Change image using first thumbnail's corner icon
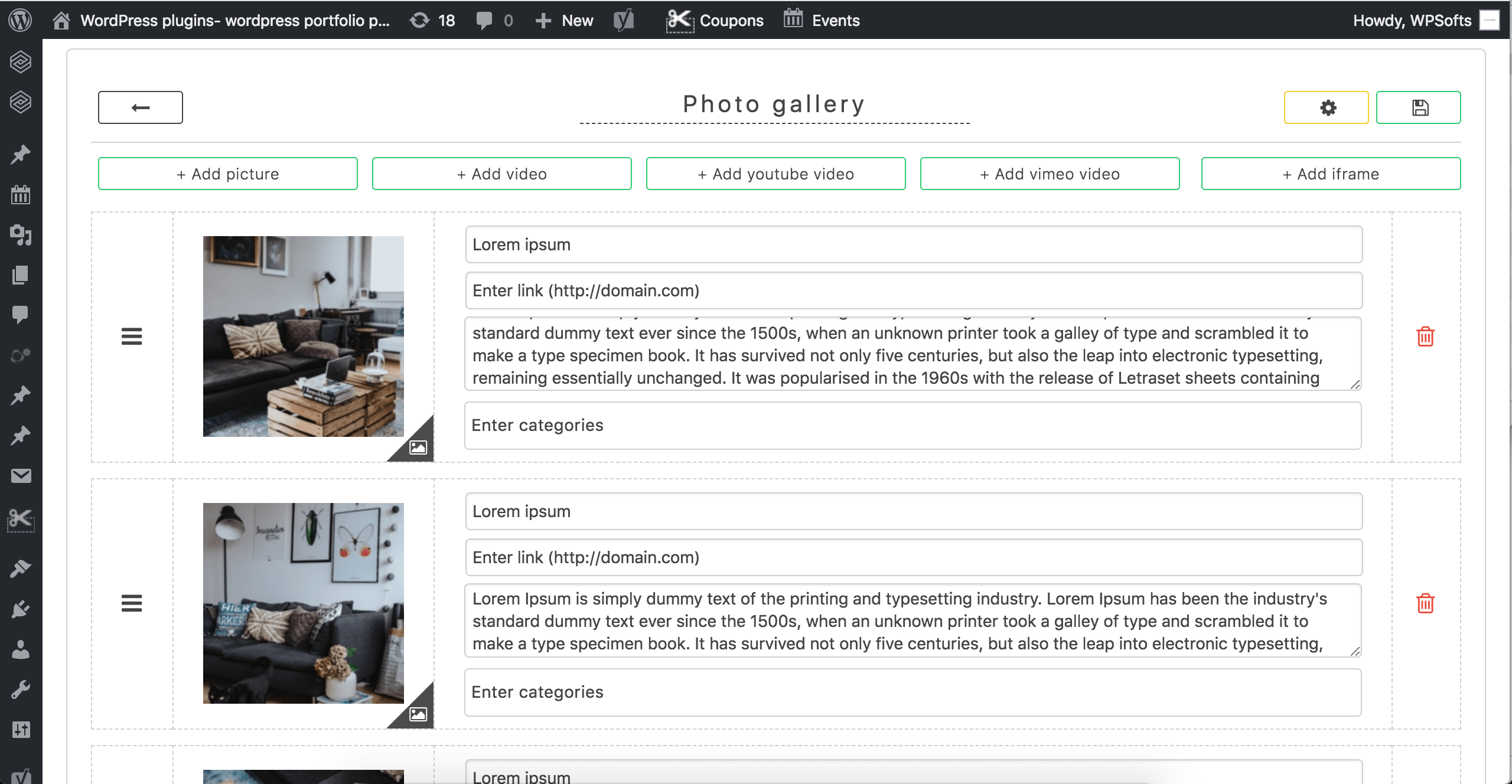1512x784 pixels. pos(418,447)
